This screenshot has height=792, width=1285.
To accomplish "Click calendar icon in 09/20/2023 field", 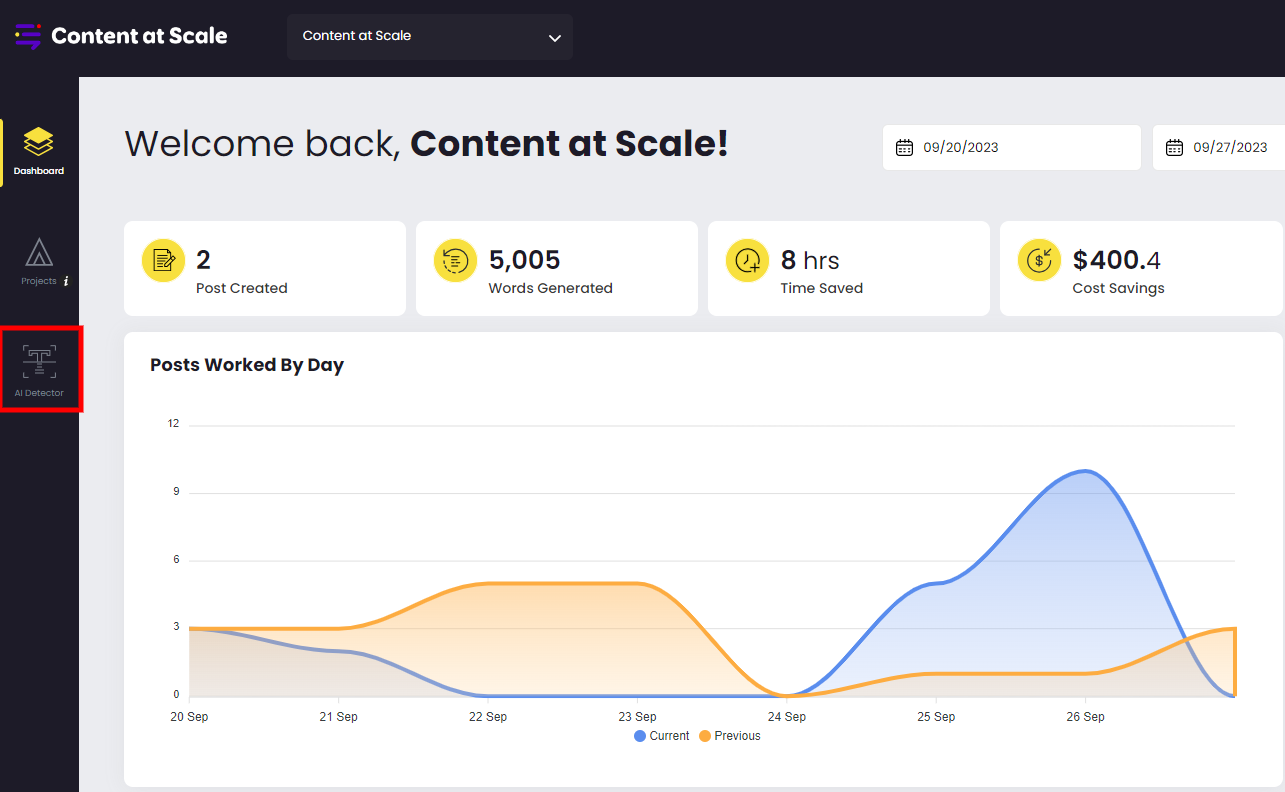I will tap(904, 148).
